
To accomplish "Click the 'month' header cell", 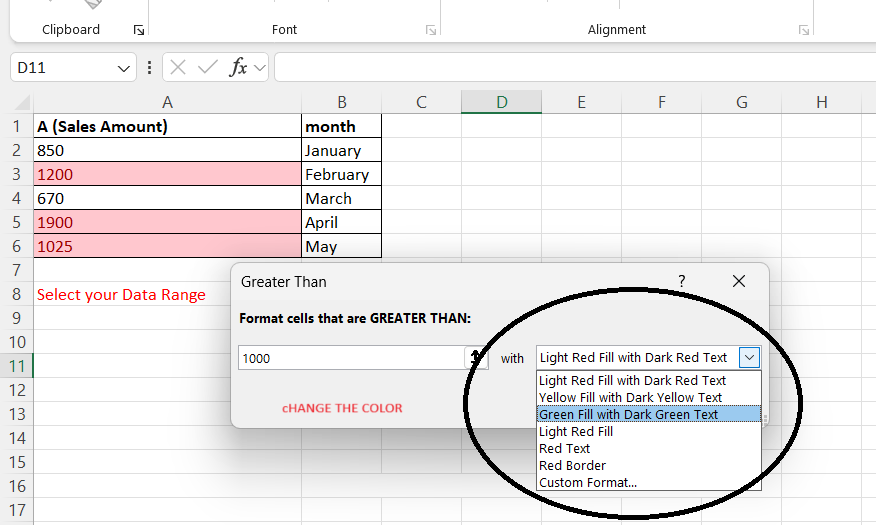I will point(341,126).
